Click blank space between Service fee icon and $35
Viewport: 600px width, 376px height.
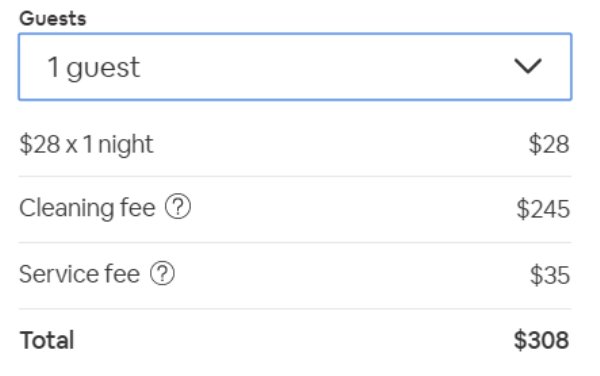tap(352, 274)
